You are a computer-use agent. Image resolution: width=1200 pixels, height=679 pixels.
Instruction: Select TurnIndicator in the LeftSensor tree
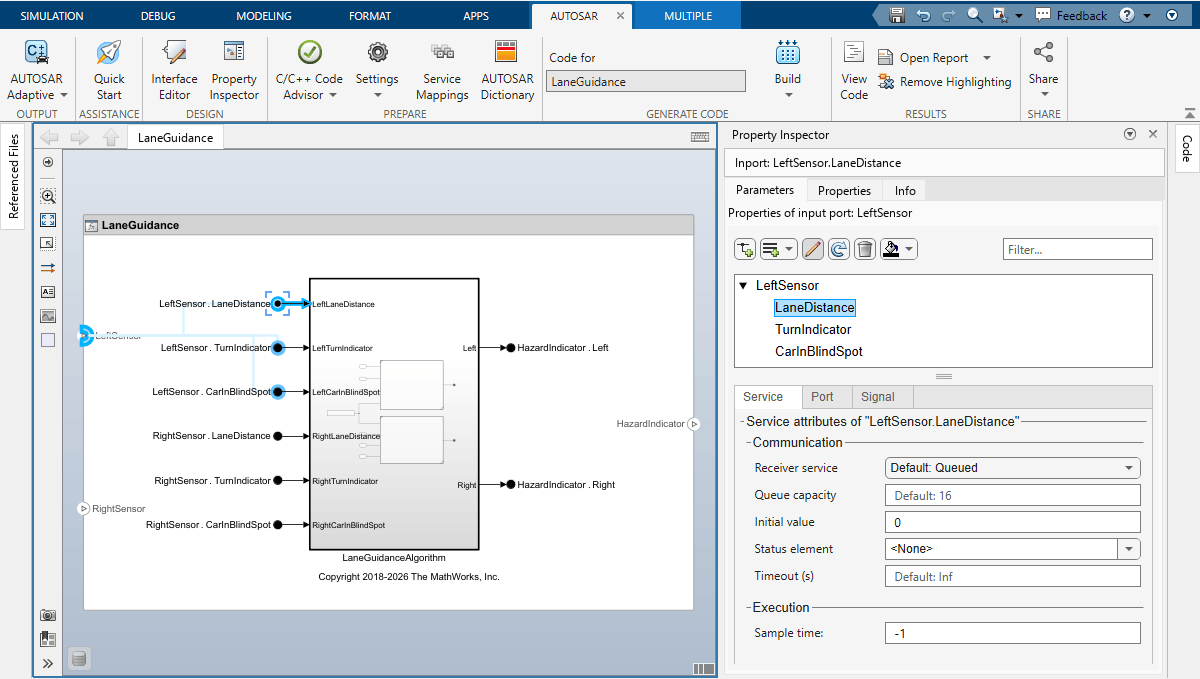click(x=813, y=329)
